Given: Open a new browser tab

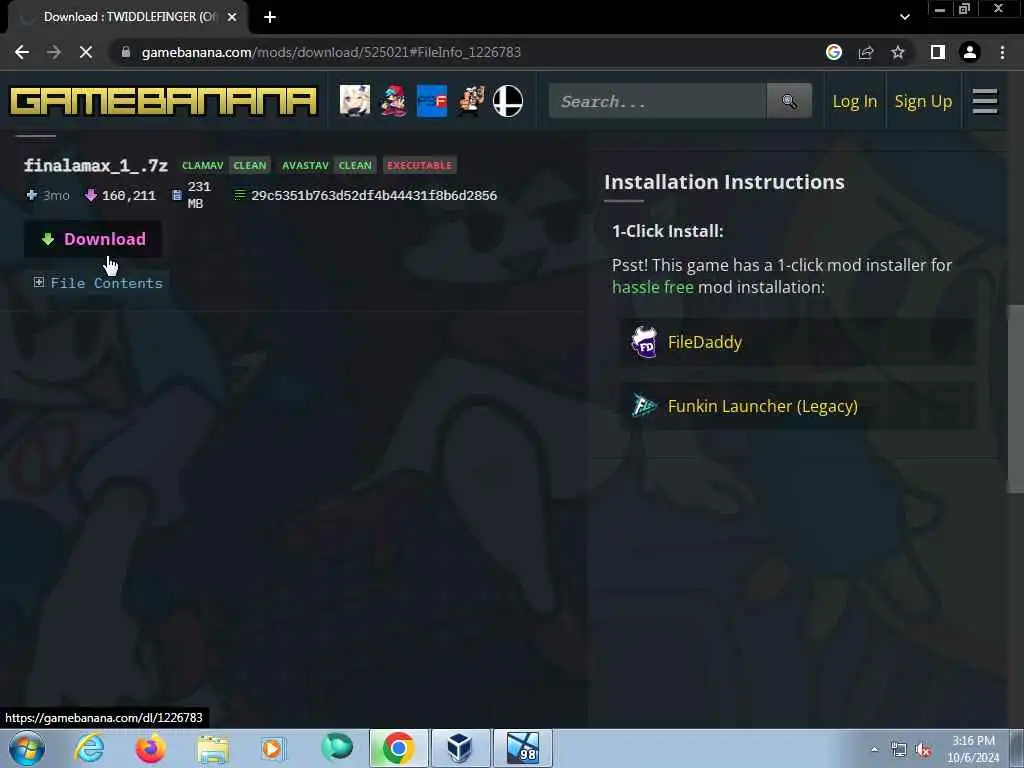Looking at the screenshot, I should pos(270,17).
